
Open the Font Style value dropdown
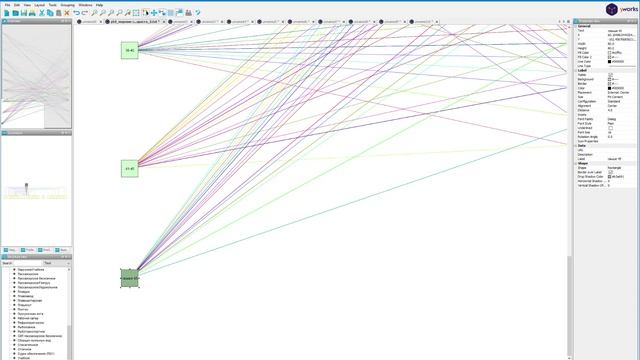tap(621, 123)
